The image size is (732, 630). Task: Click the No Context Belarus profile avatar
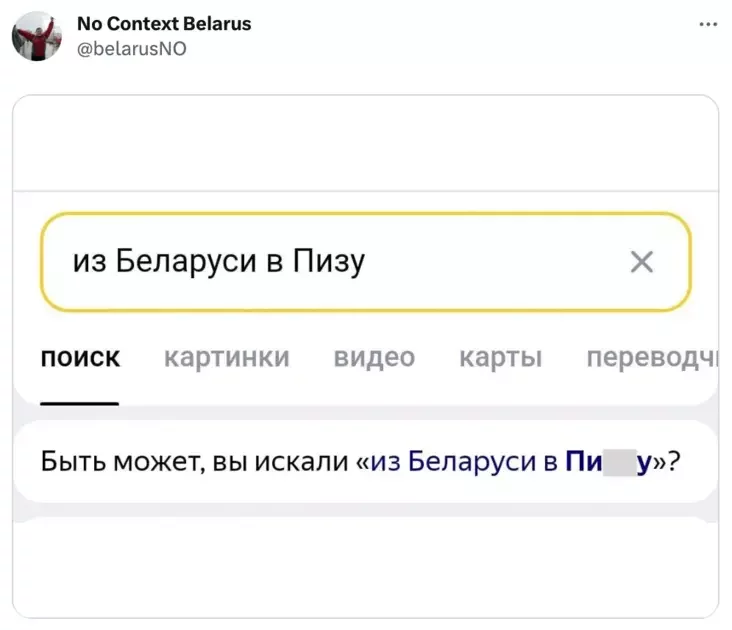click(37, 36)
